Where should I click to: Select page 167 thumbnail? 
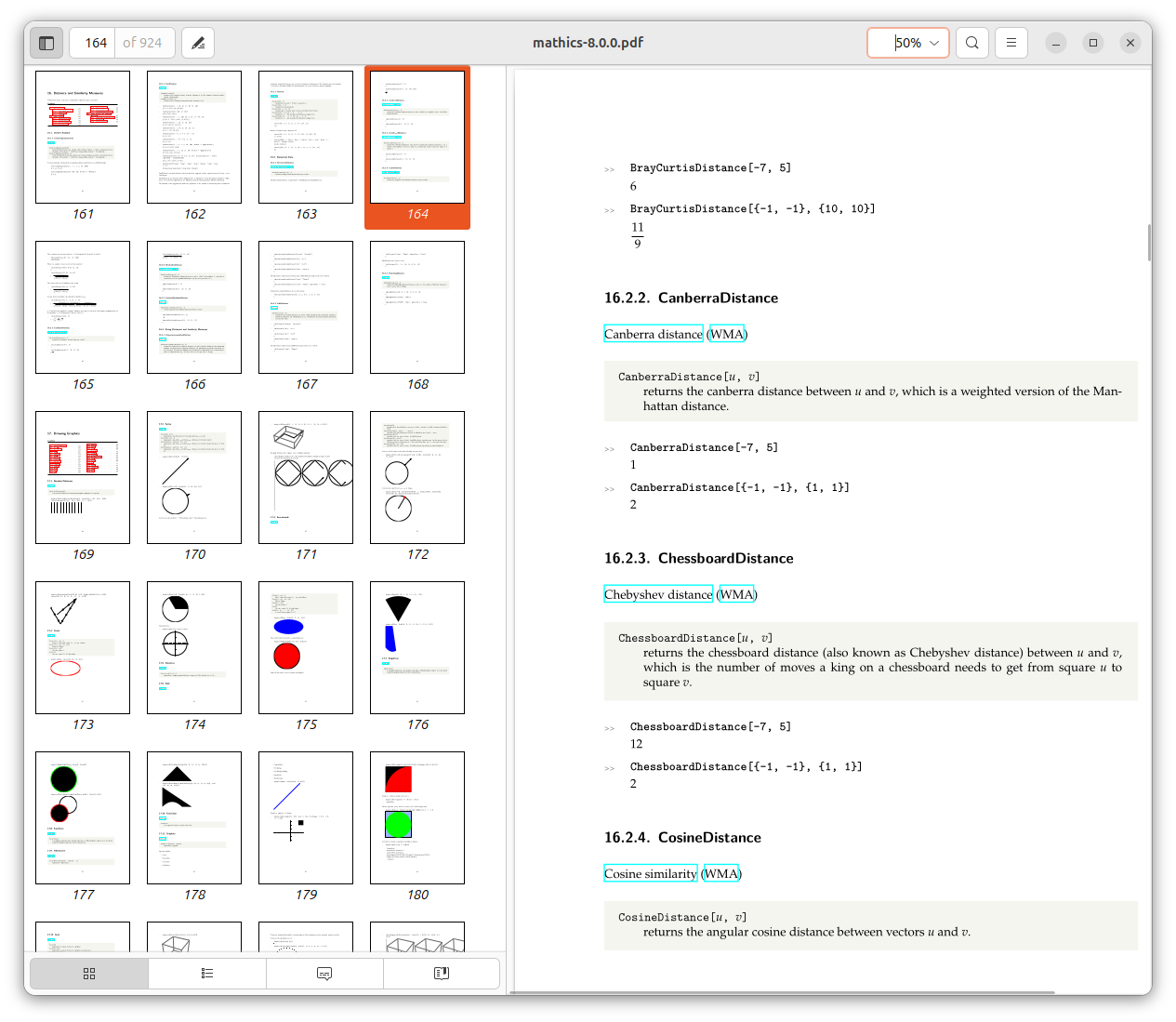click(306, 308)
